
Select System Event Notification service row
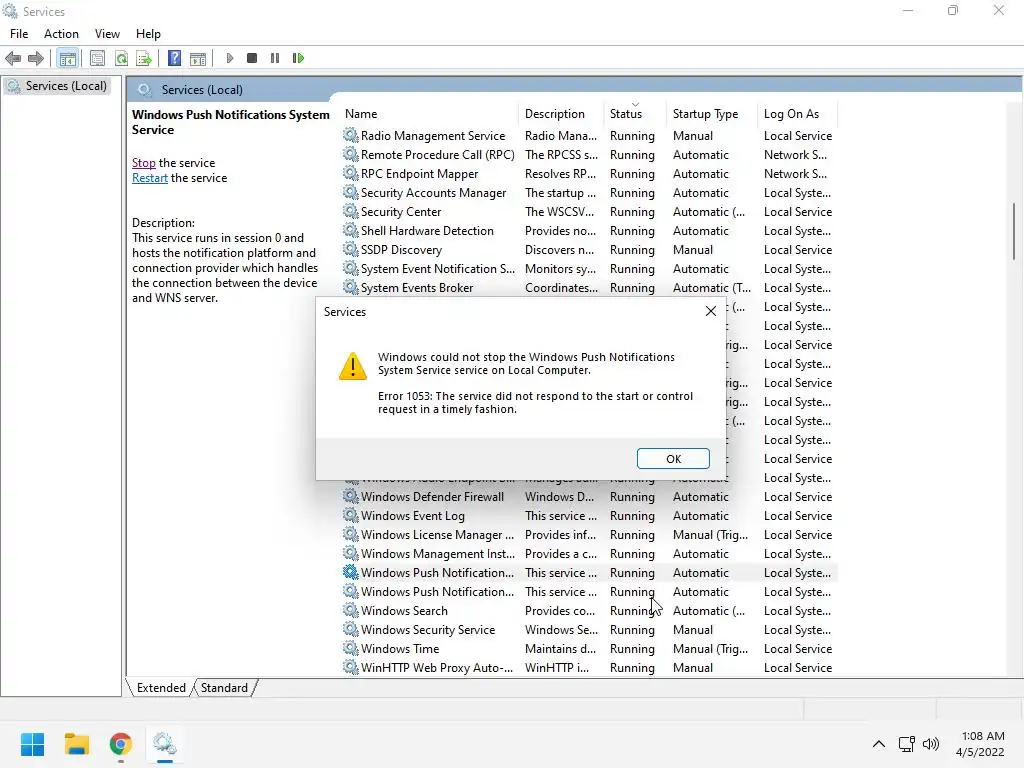coord(588,268)
